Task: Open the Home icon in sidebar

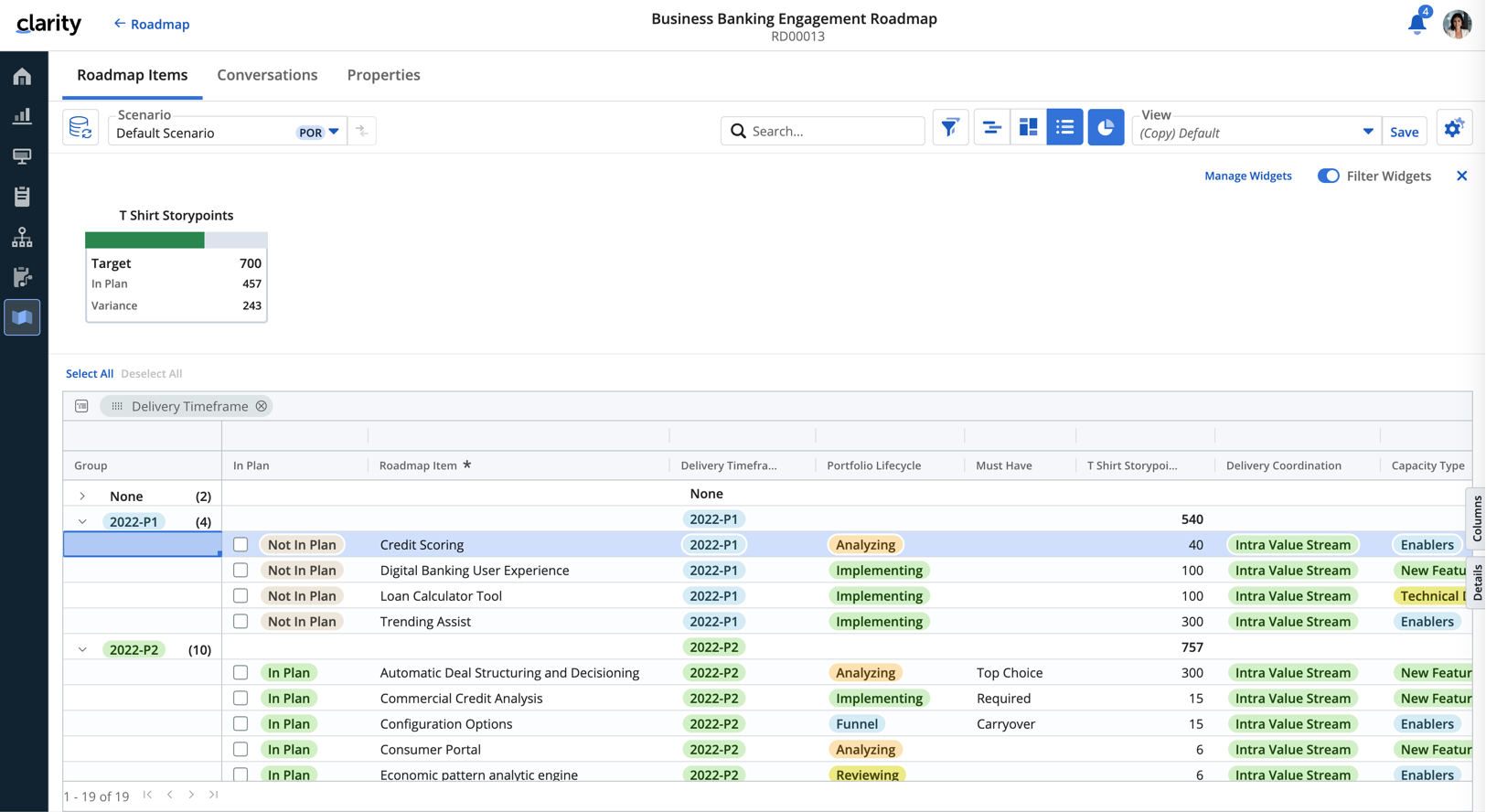Action: pyautogui.click(x=22, y=77)
